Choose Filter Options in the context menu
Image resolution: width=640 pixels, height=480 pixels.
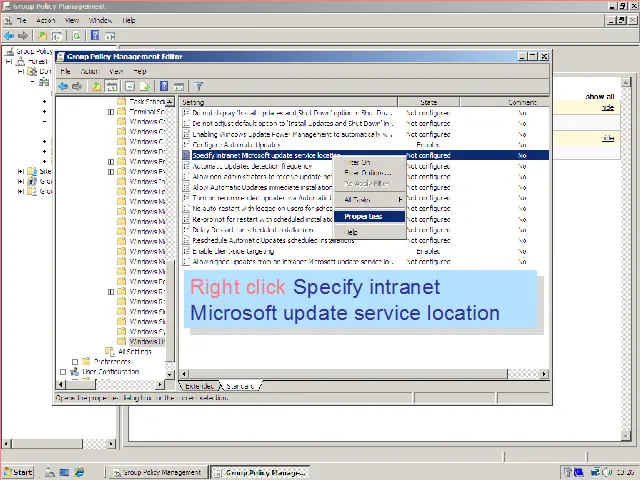click(369, 173)
